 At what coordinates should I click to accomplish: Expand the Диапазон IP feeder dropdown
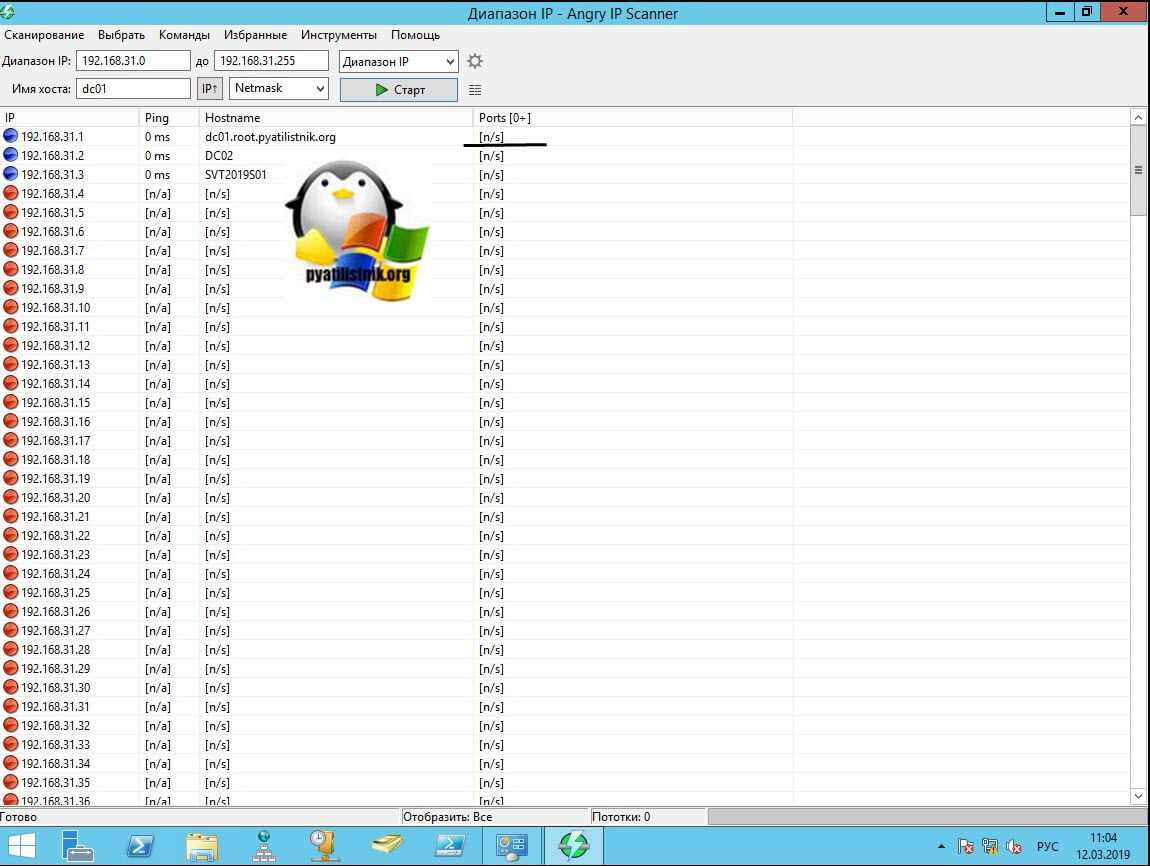click(x=399, y=62)
